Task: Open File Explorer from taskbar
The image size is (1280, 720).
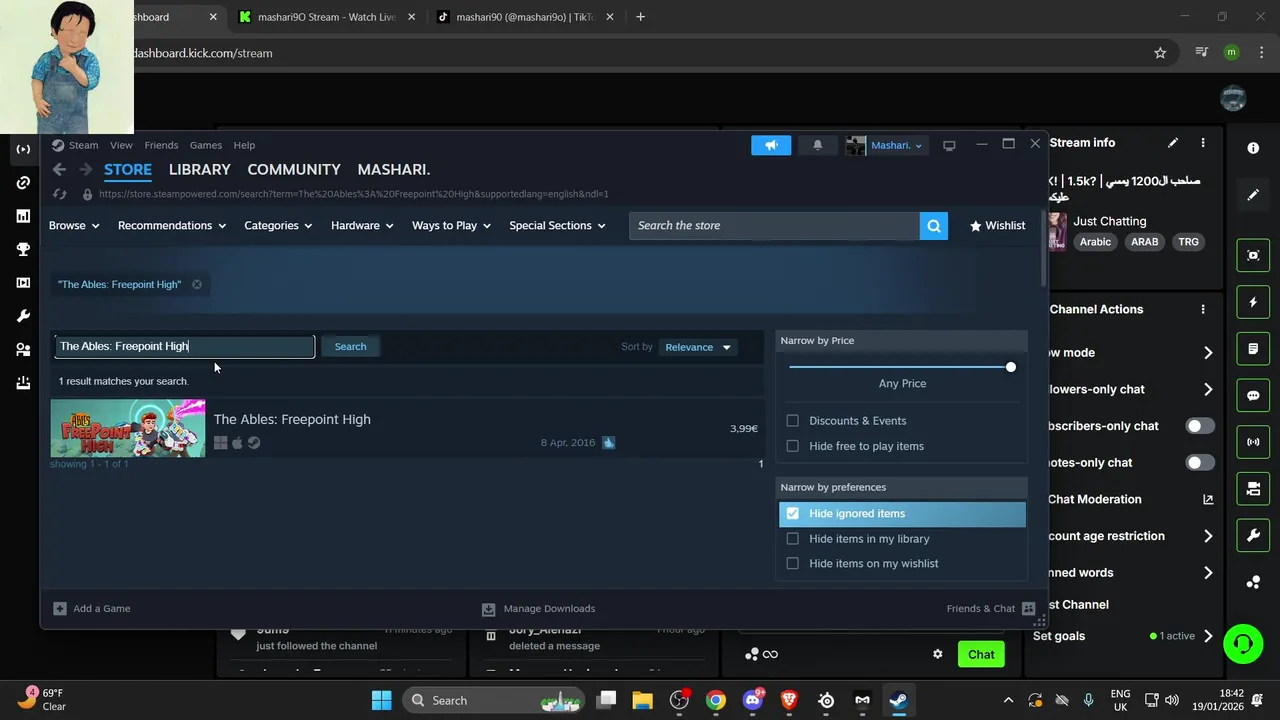Action: (x=642, y=700)
